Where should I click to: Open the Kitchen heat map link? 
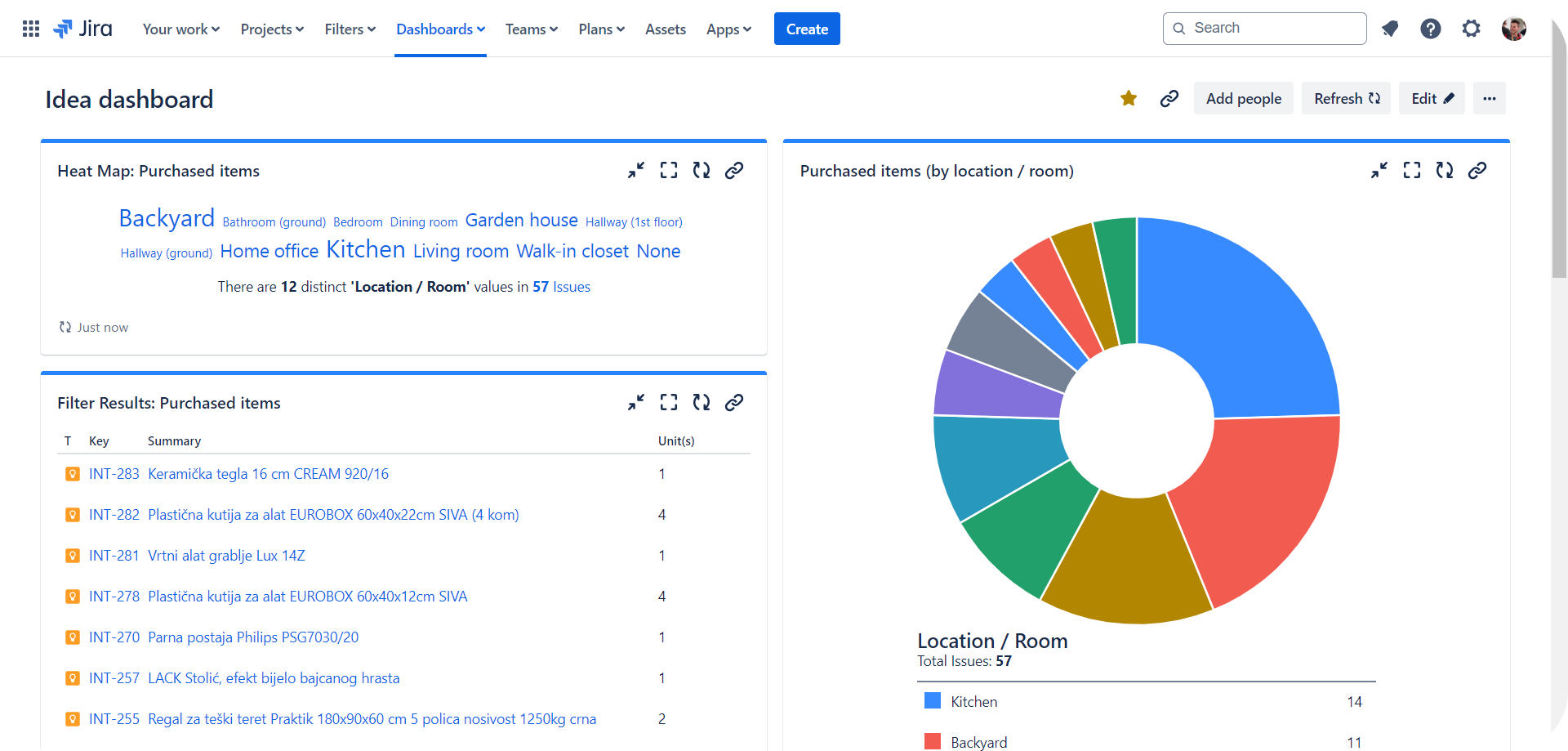[x=366, y=249]
